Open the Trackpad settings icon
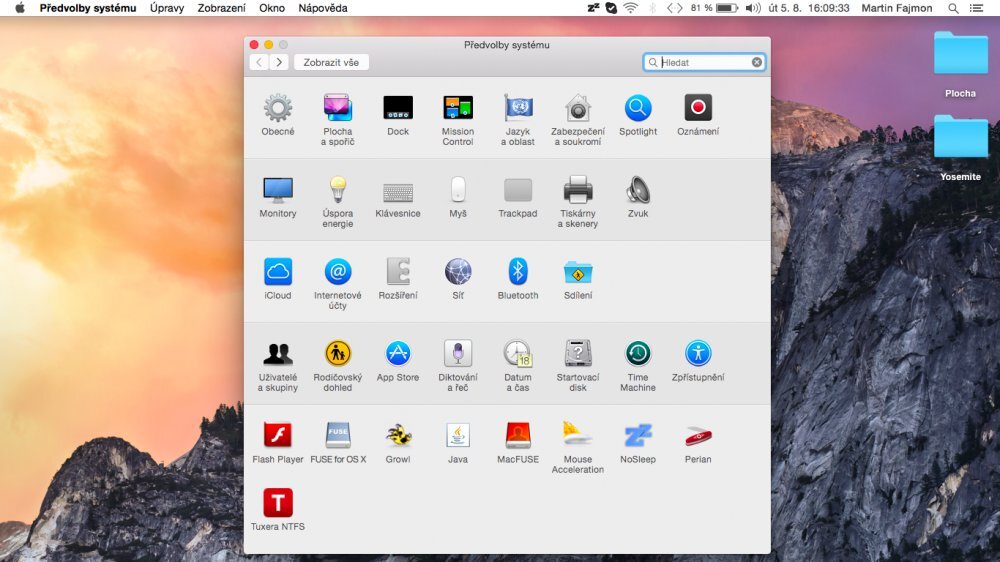This screenshot has width=1000, height=562. pyautogui.click(x=518, y=190)
